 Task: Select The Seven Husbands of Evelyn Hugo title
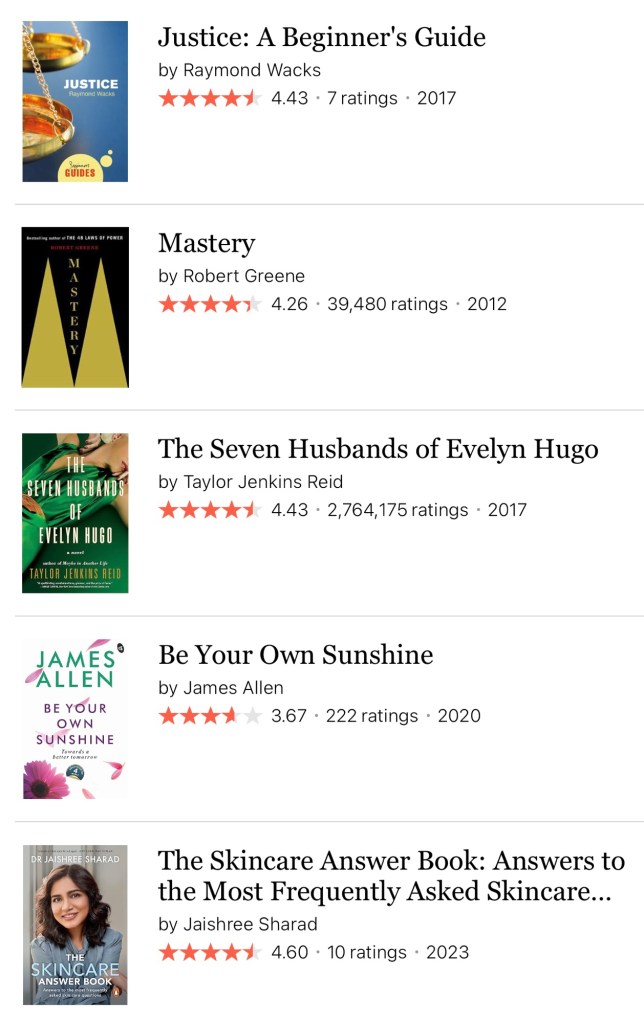tap(378, 450)
